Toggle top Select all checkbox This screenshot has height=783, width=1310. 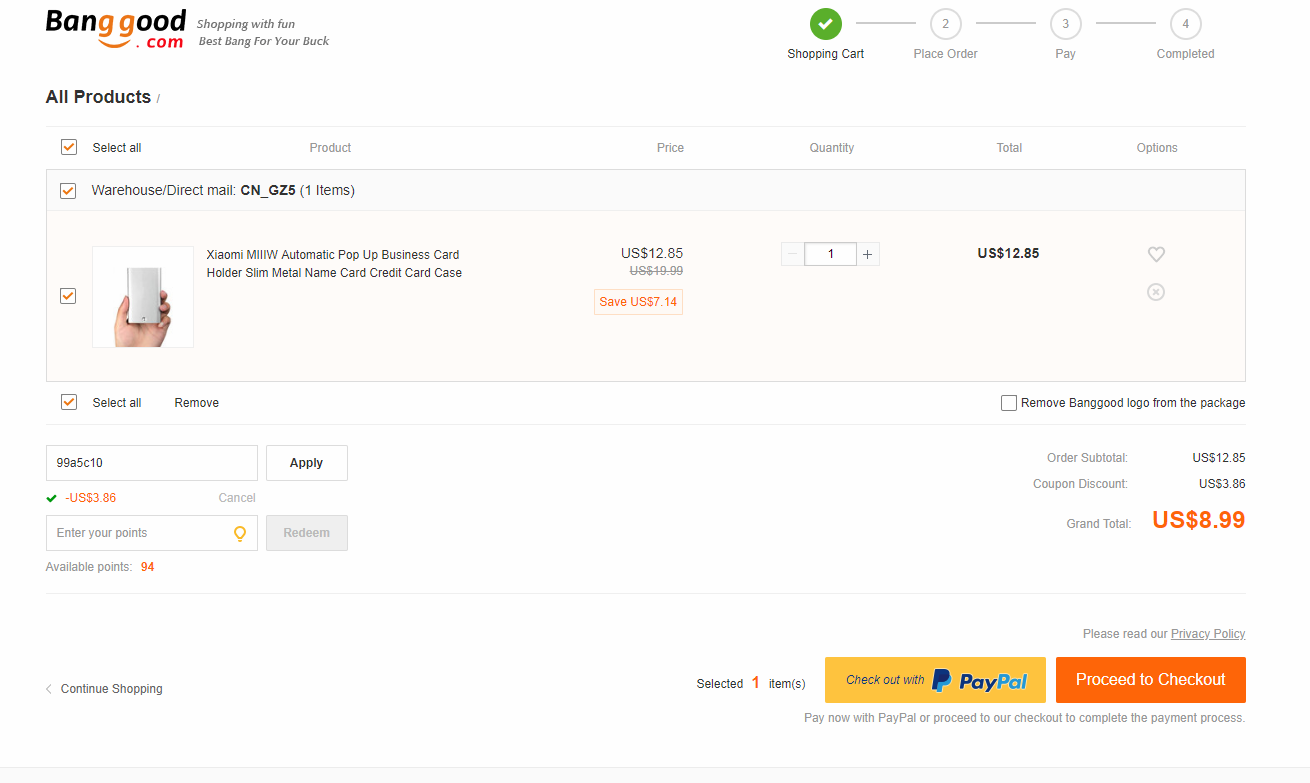69,147
